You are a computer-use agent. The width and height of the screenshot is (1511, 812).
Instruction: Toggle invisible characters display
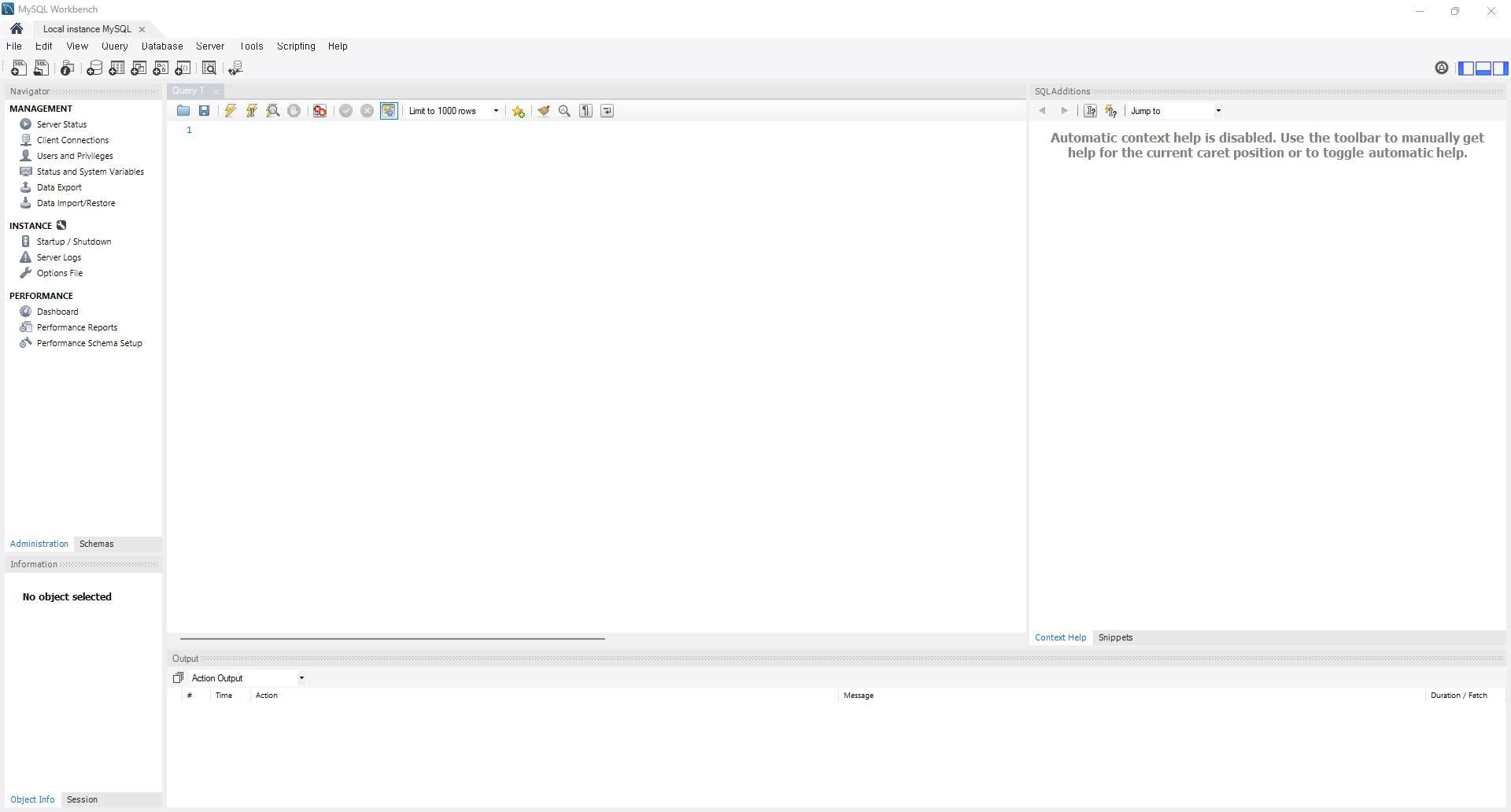586,111
